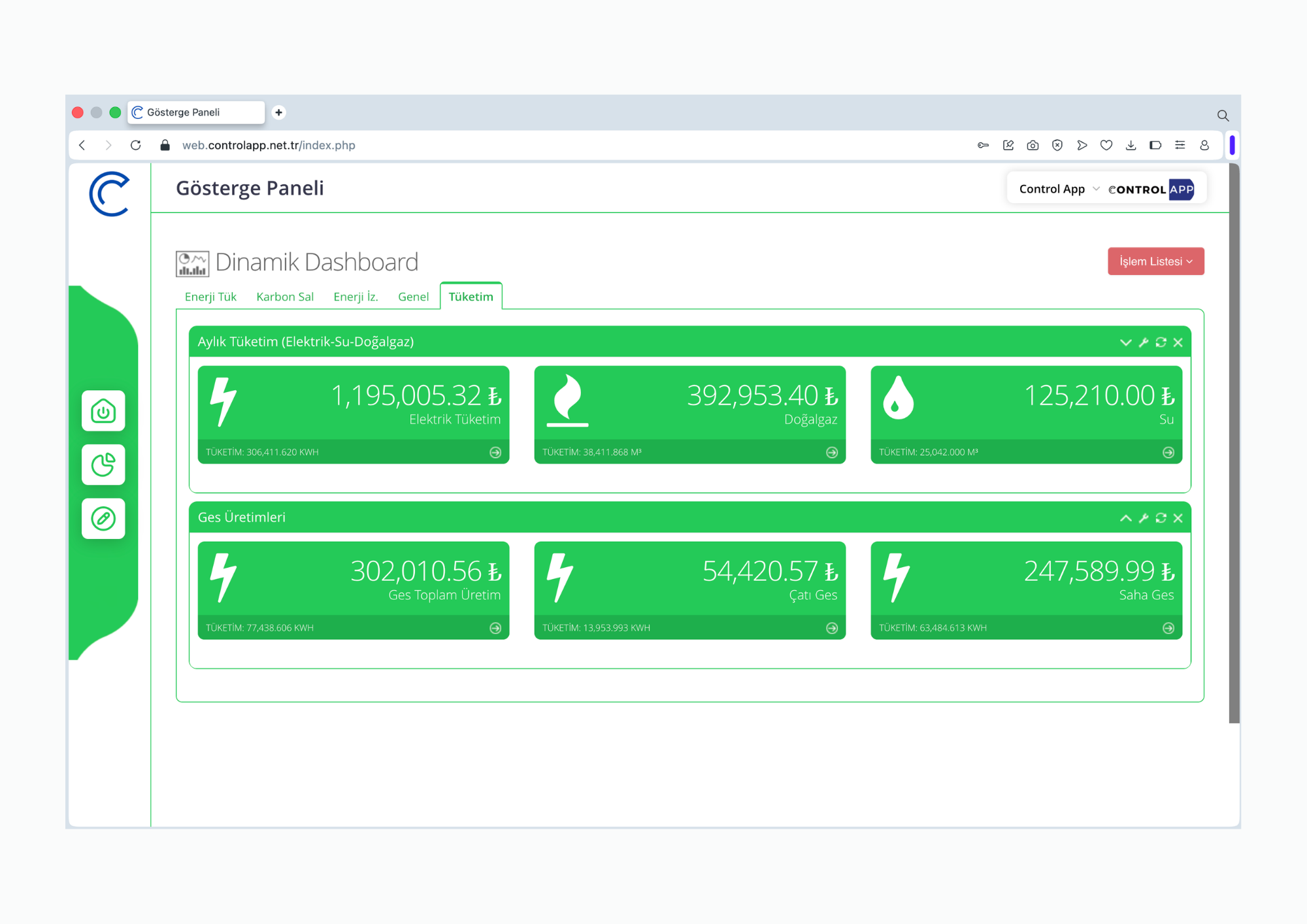This screenshot has height=924, width=1307.
Task: Open details arrow on Saha Ges card
Action: (1168, 628)
